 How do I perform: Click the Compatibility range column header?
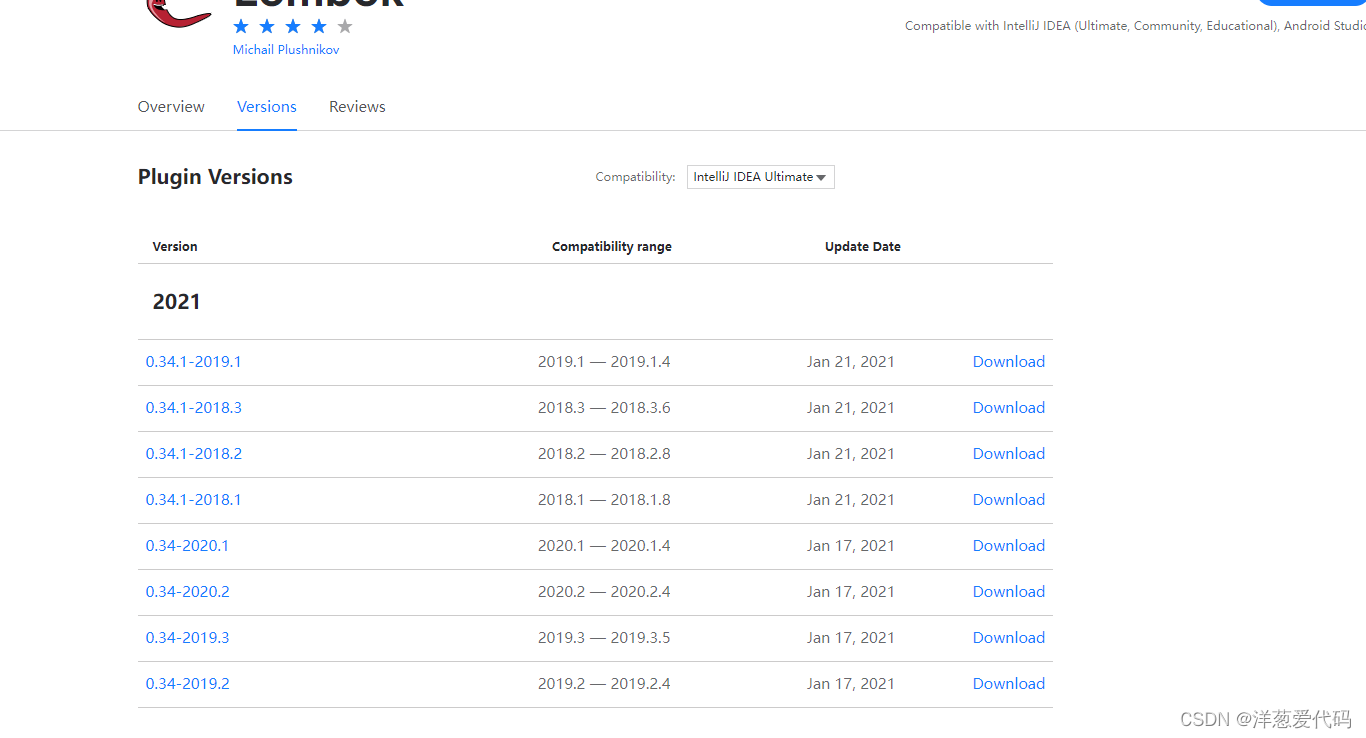pyautogui.click(x=612, y=247)
